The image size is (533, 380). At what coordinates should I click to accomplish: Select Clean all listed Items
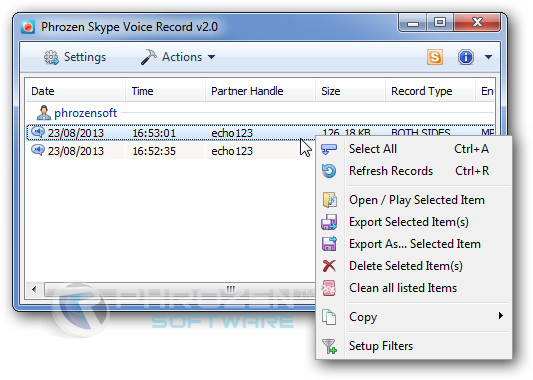point(414,288)
